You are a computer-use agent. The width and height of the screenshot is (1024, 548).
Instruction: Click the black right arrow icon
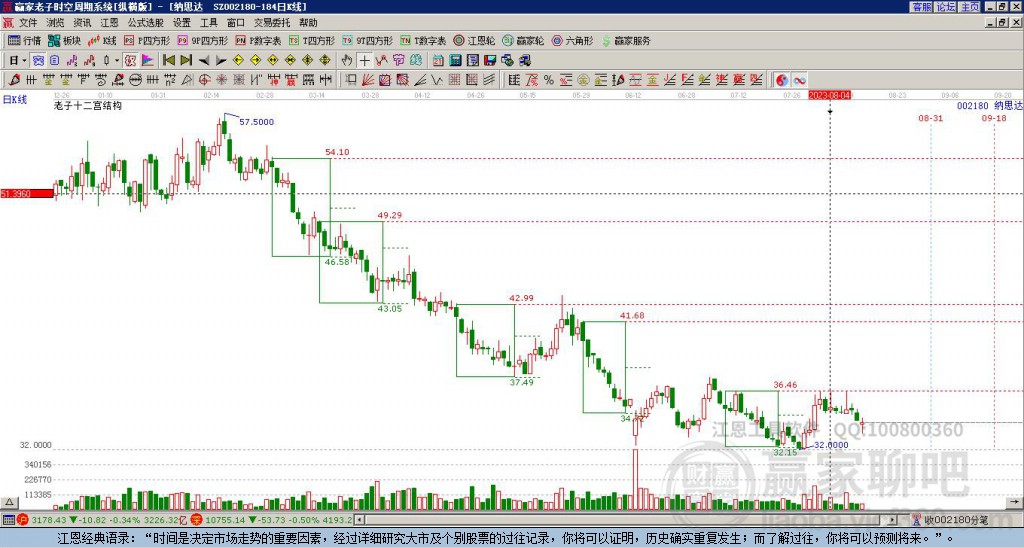click(x=221, y=61)
